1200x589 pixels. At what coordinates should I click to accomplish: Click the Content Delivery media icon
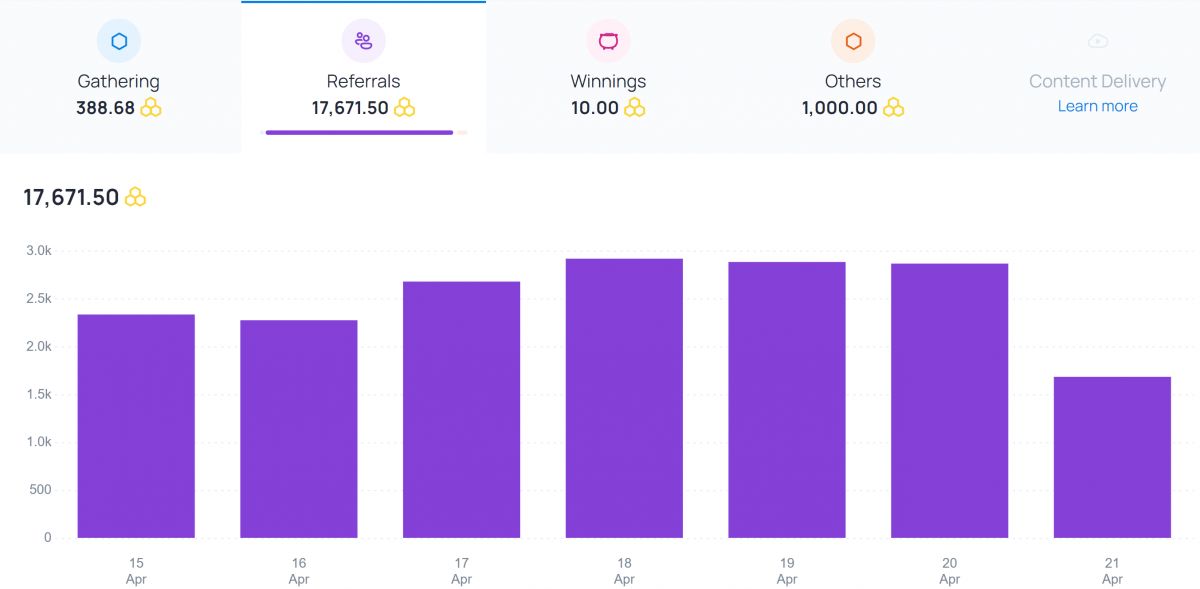(1097, 40)
